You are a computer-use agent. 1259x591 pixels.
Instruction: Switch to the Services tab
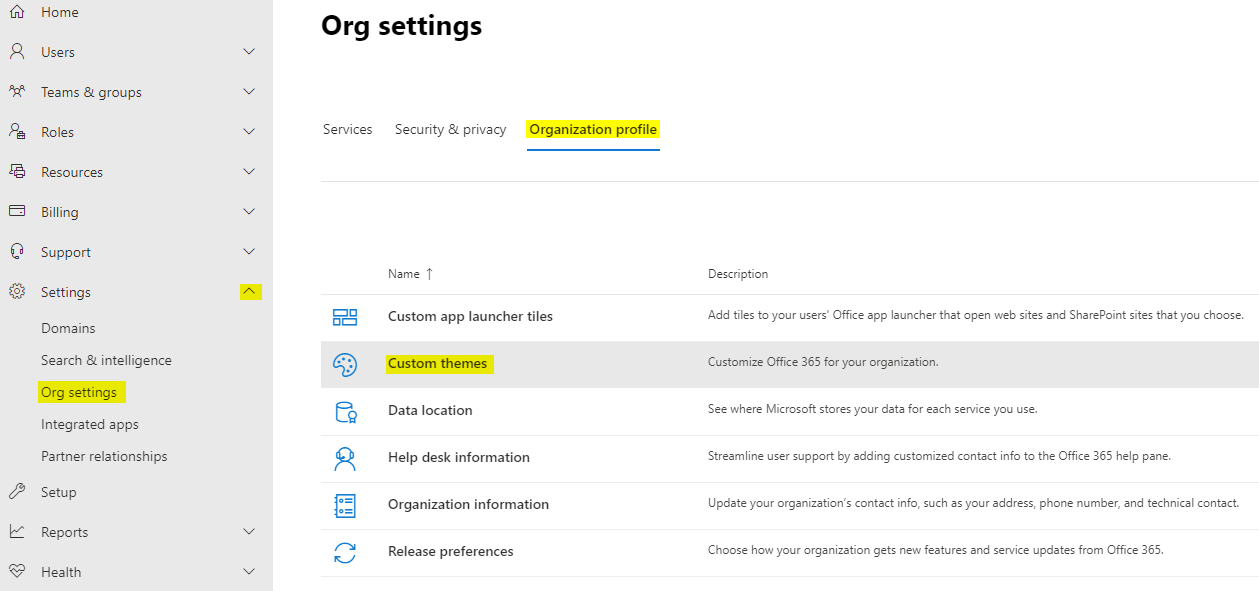347,129
